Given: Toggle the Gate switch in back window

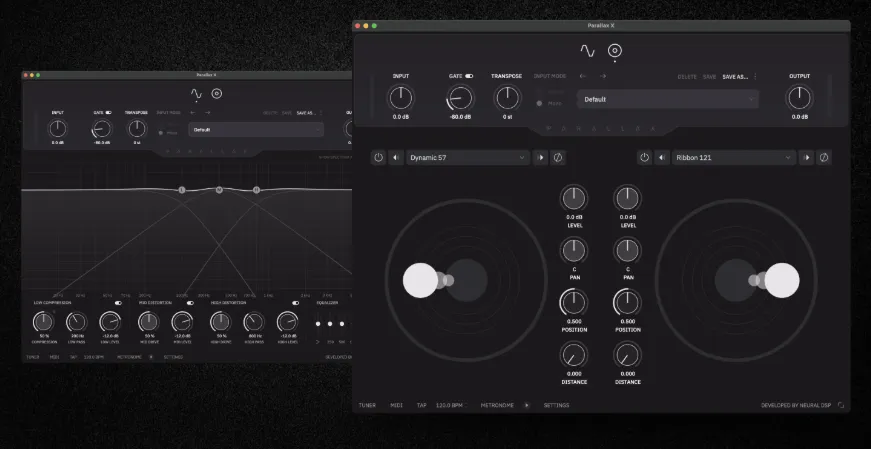Looking at the screenshot, I should coord(108,113).
